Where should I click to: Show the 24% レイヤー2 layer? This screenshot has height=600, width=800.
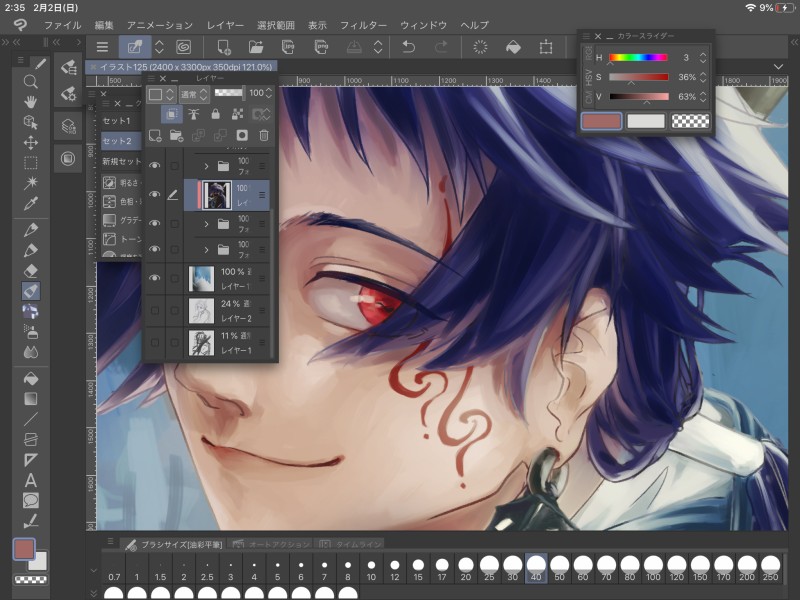point(155,310)
